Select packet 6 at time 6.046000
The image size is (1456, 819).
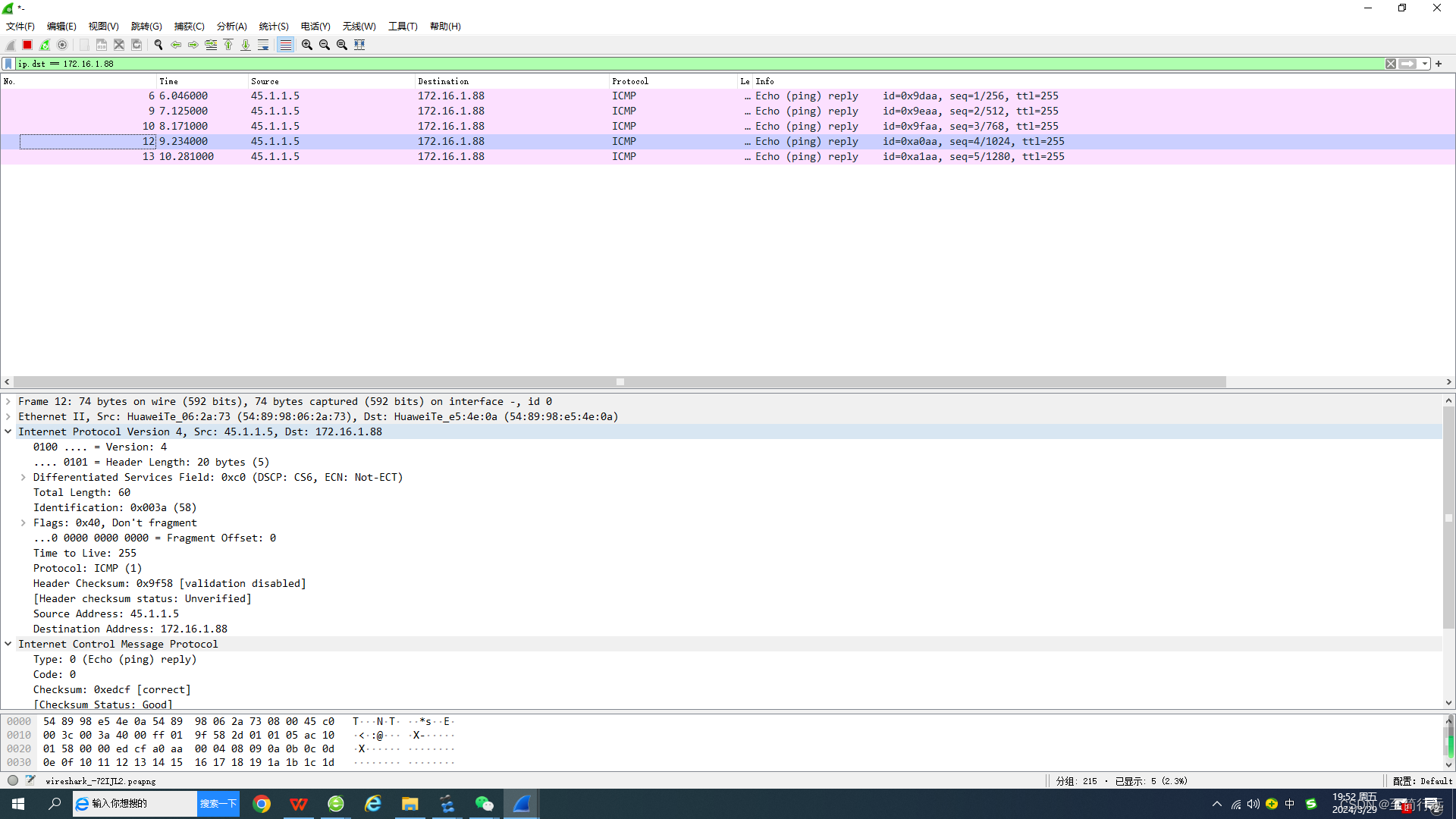click(x=727, y=96)
